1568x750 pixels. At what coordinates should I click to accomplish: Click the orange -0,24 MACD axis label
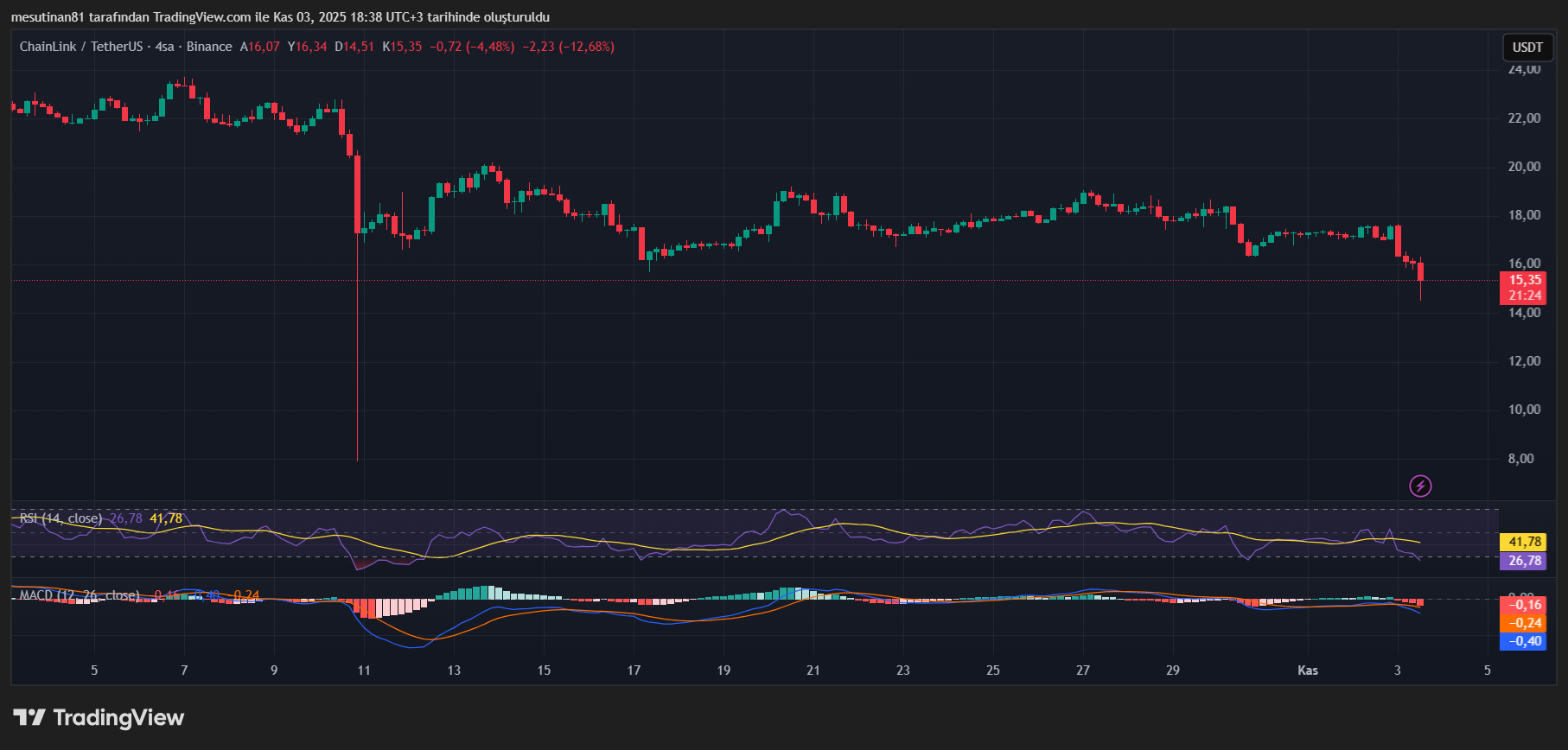(x=1525, y=623)
